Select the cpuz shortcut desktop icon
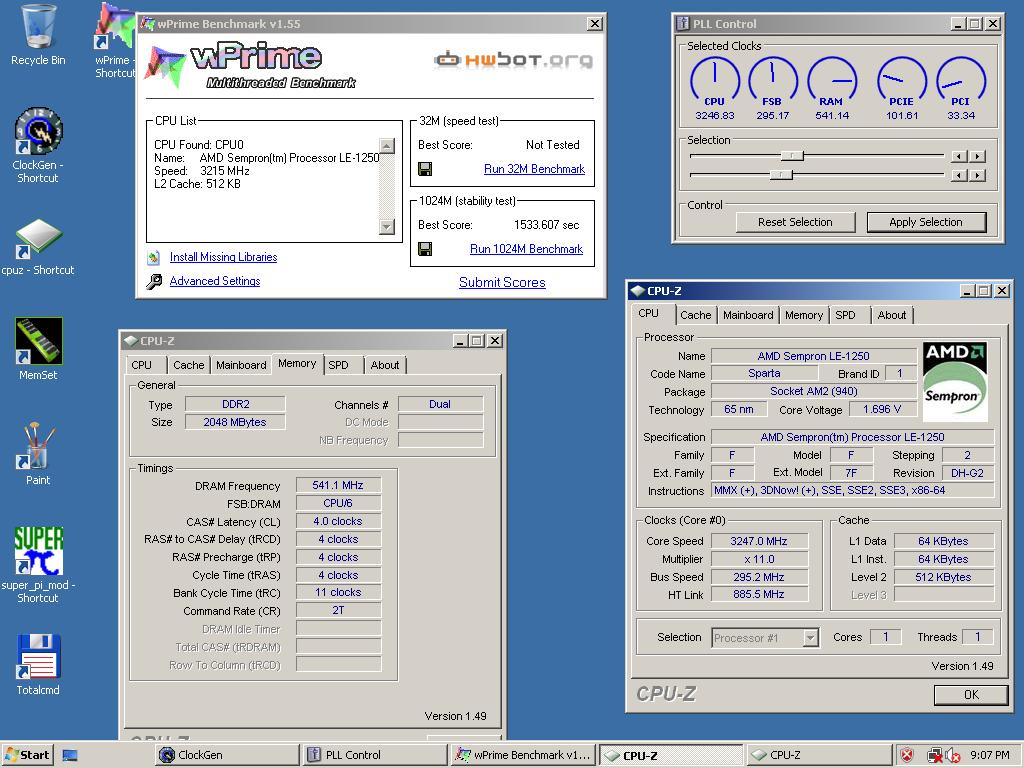1024x768 pixels. click(x=38, y=247)
